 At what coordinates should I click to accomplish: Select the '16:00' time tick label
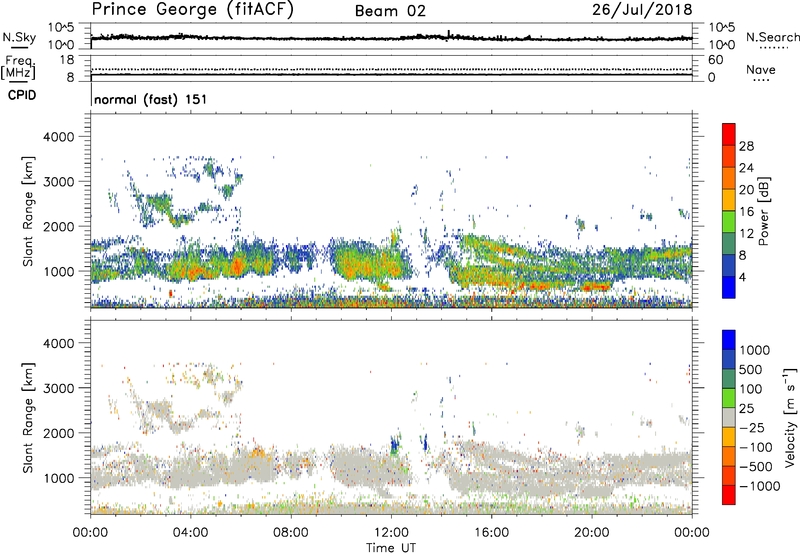tap(491, 533)
